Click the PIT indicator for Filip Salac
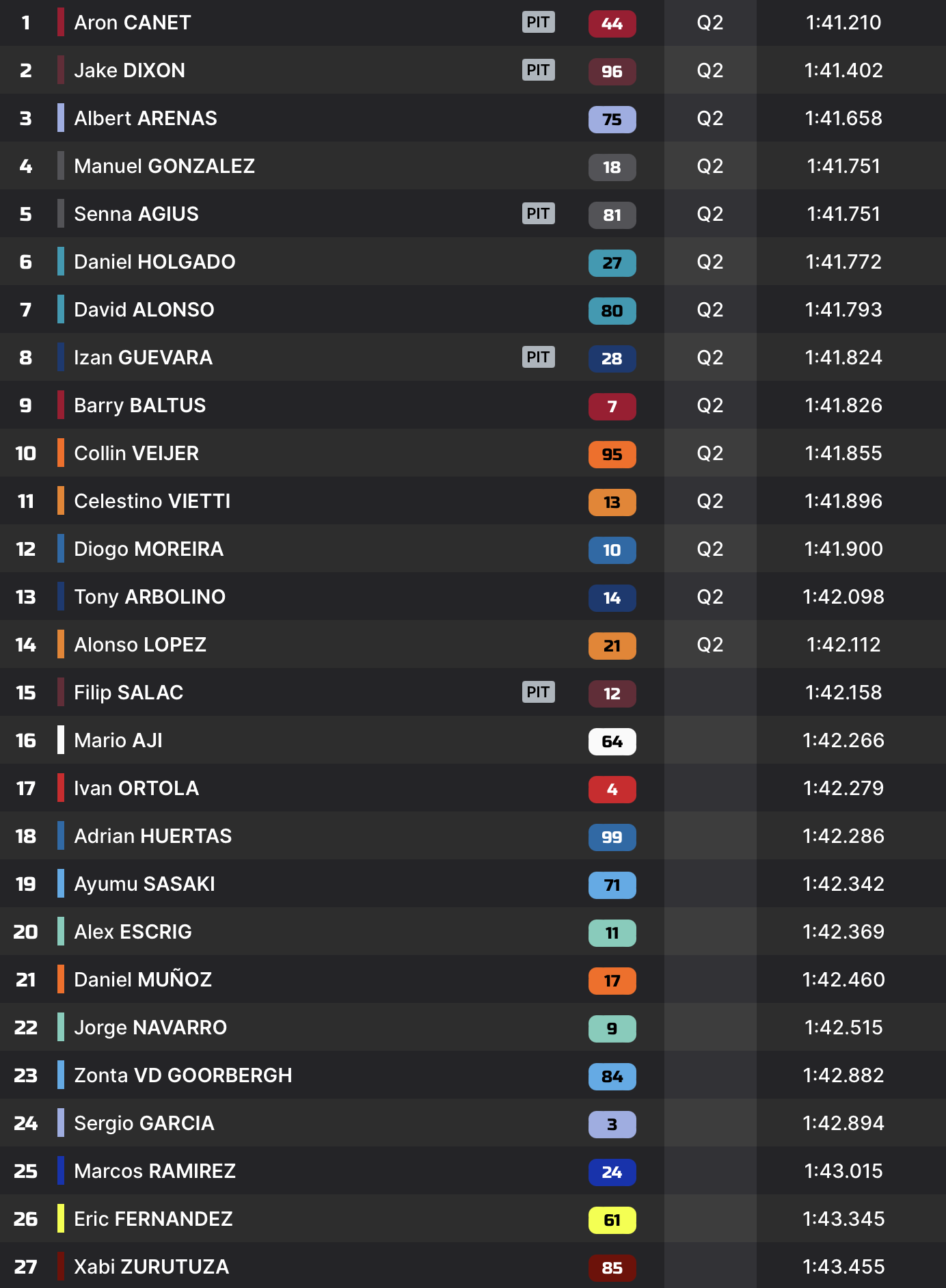 pyautogui.click(x=538, y=692)
